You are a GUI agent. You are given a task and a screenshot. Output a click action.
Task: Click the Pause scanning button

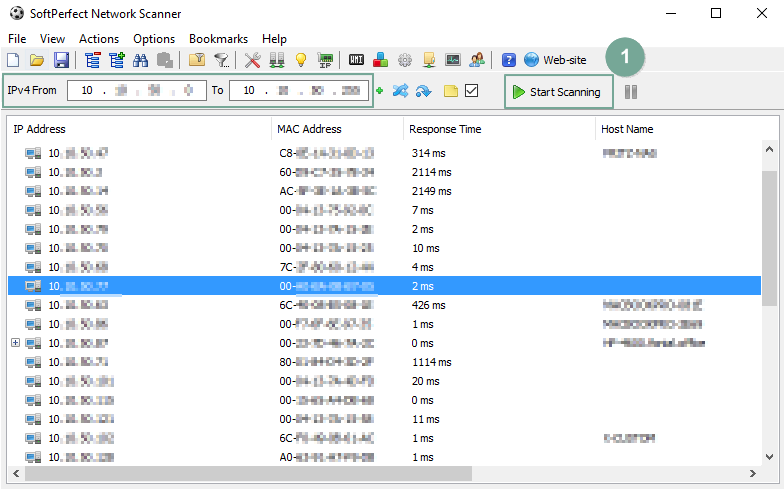click(x=631, y=92)
